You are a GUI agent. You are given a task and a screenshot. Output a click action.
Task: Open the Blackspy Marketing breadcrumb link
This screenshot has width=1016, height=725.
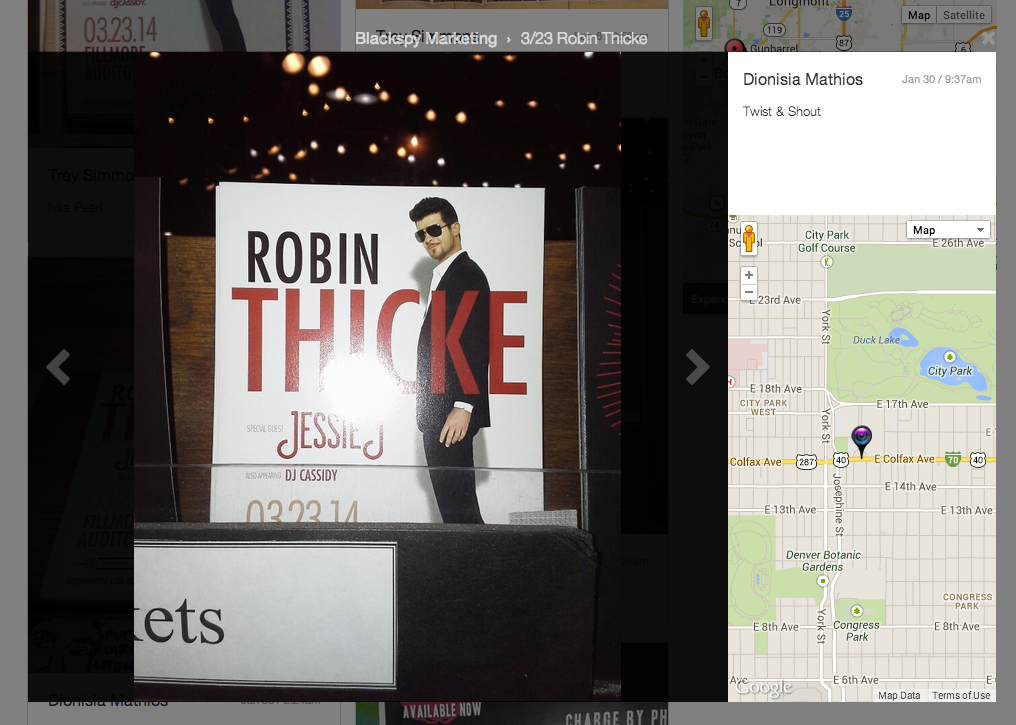click(426, 39)
